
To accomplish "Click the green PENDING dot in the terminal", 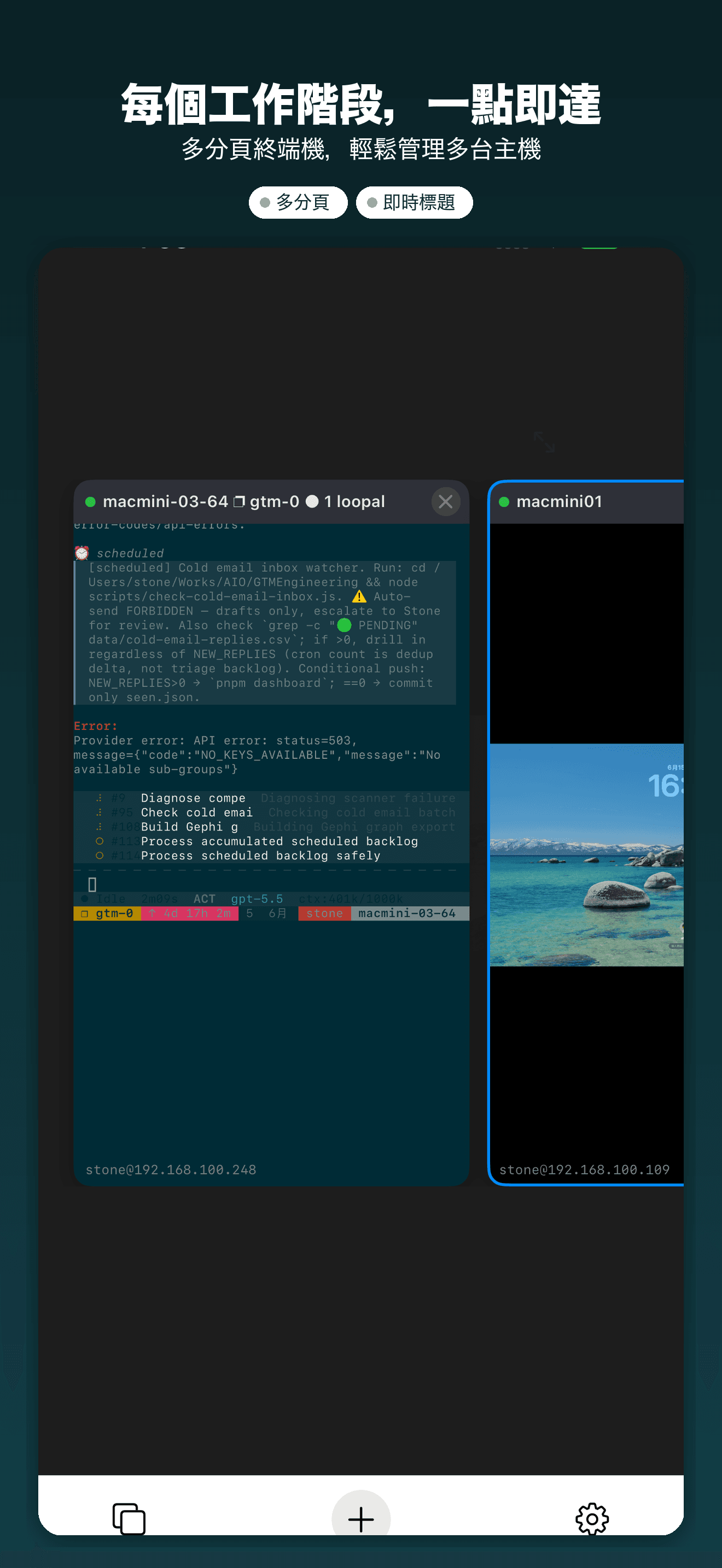I will pos(344,625).
